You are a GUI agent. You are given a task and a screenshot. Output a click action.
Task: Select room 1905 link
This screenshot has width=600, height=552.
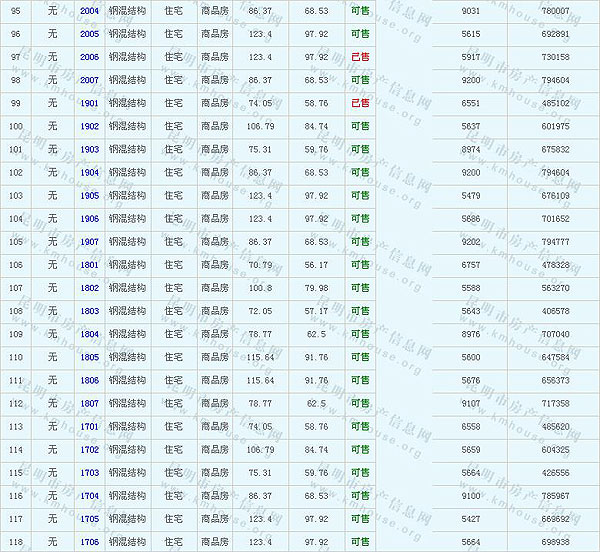[89, 196]
